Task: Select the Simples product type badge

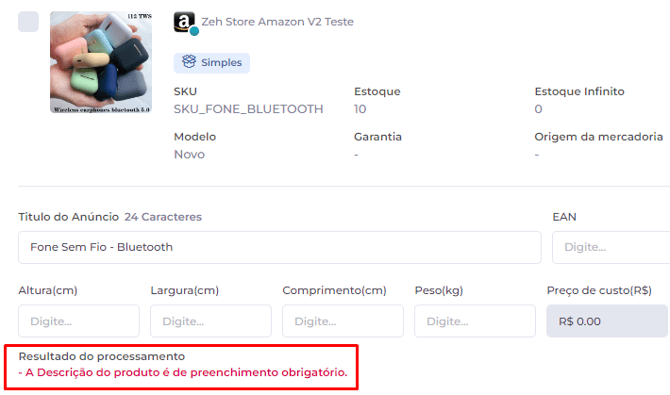Action: click(212, 63)
